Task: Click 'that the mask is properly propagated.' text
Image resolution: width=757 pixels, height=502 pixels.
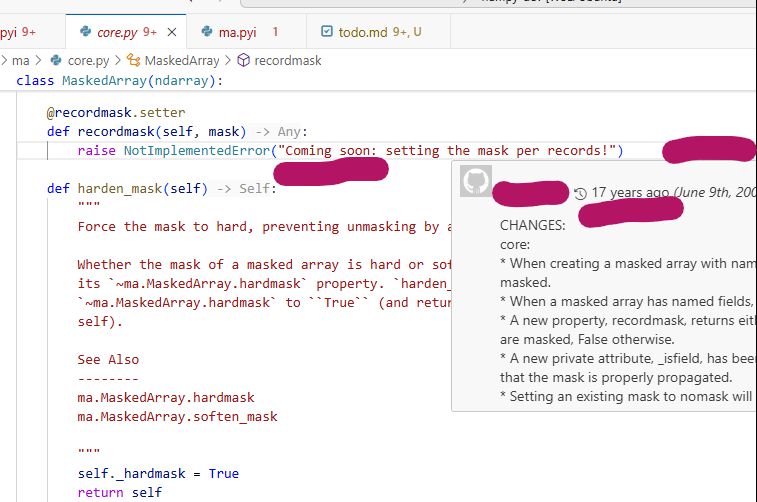Action: click(616, 377)
